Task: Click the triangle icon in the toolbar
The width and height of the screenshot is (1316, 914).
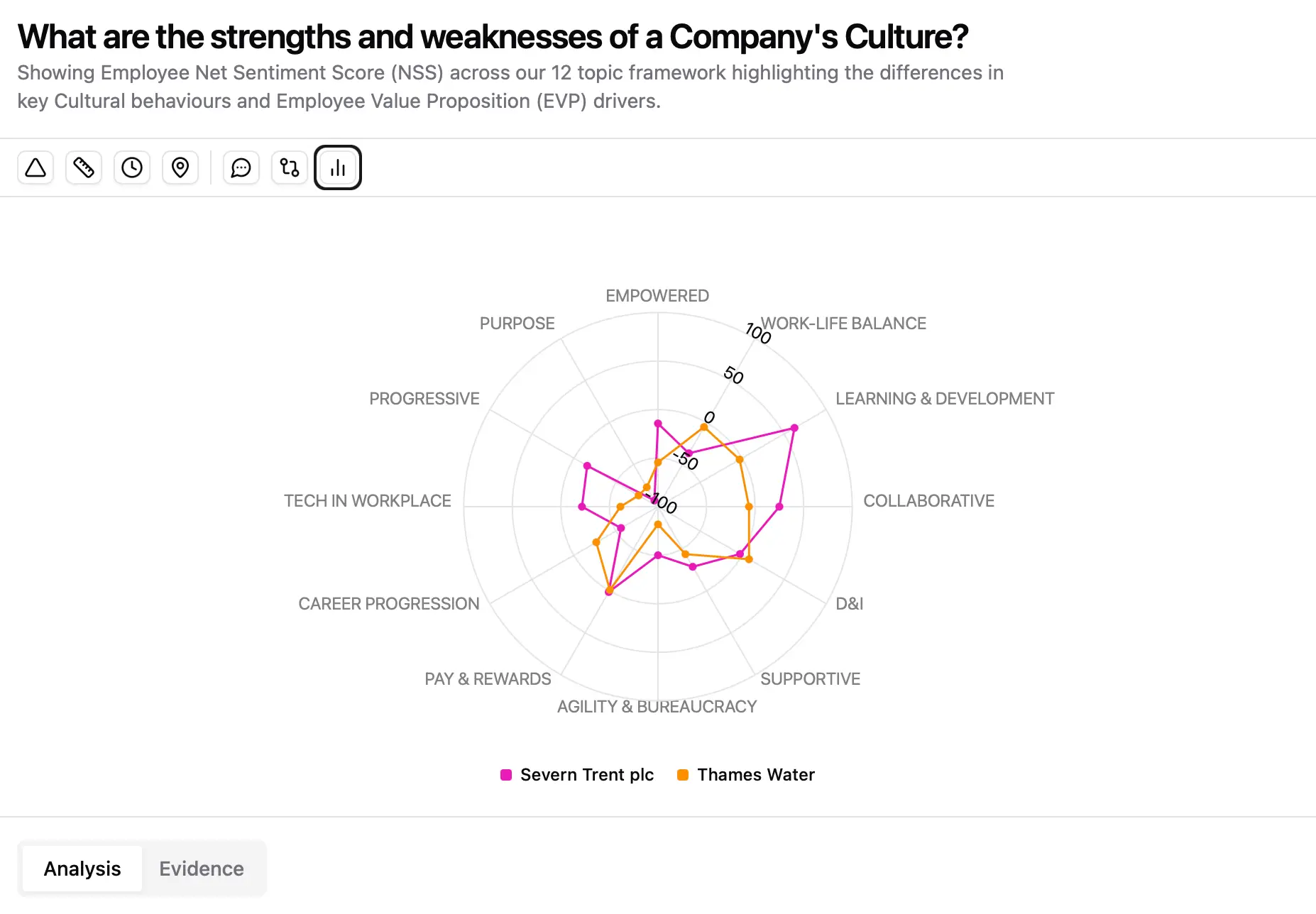Action: click(35, 167)
